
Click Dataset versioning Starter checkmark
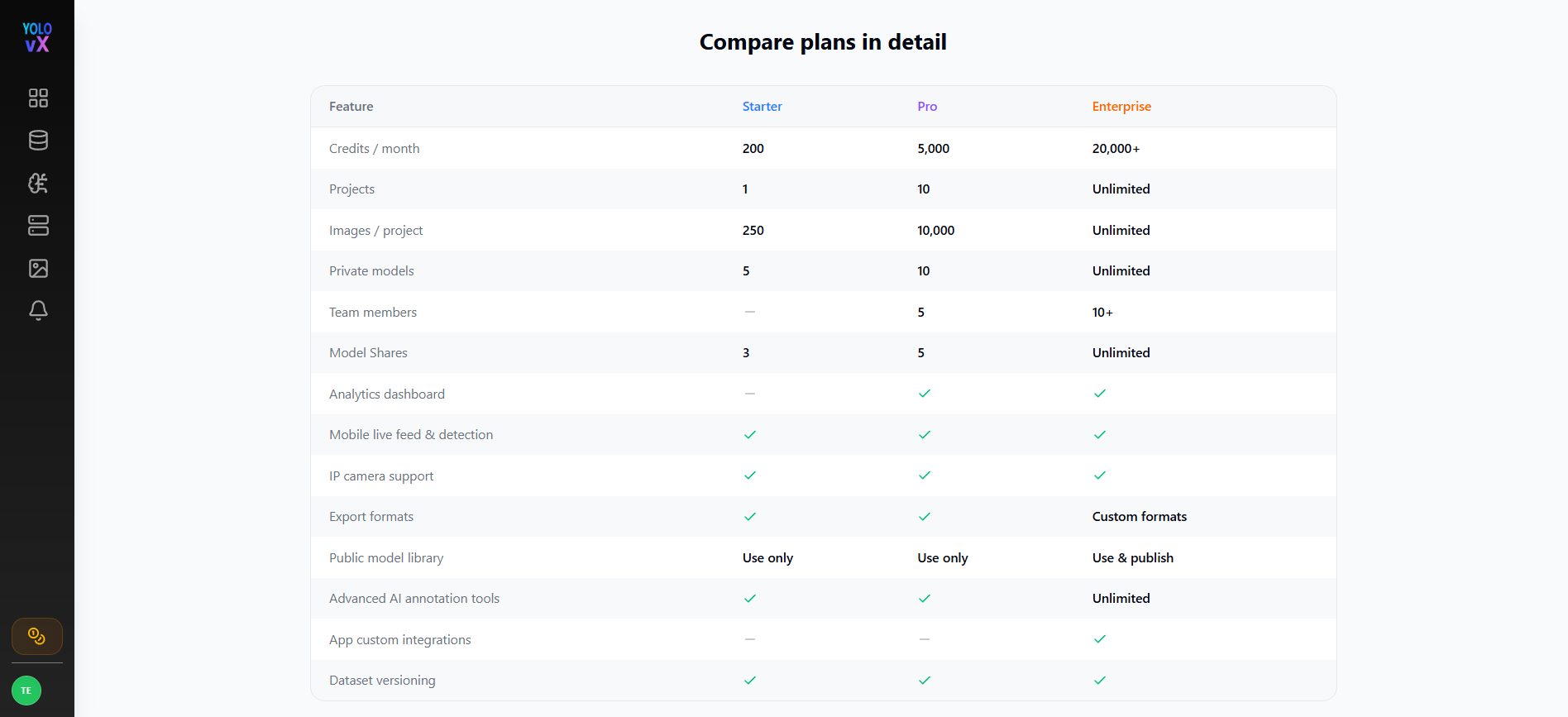750,680
